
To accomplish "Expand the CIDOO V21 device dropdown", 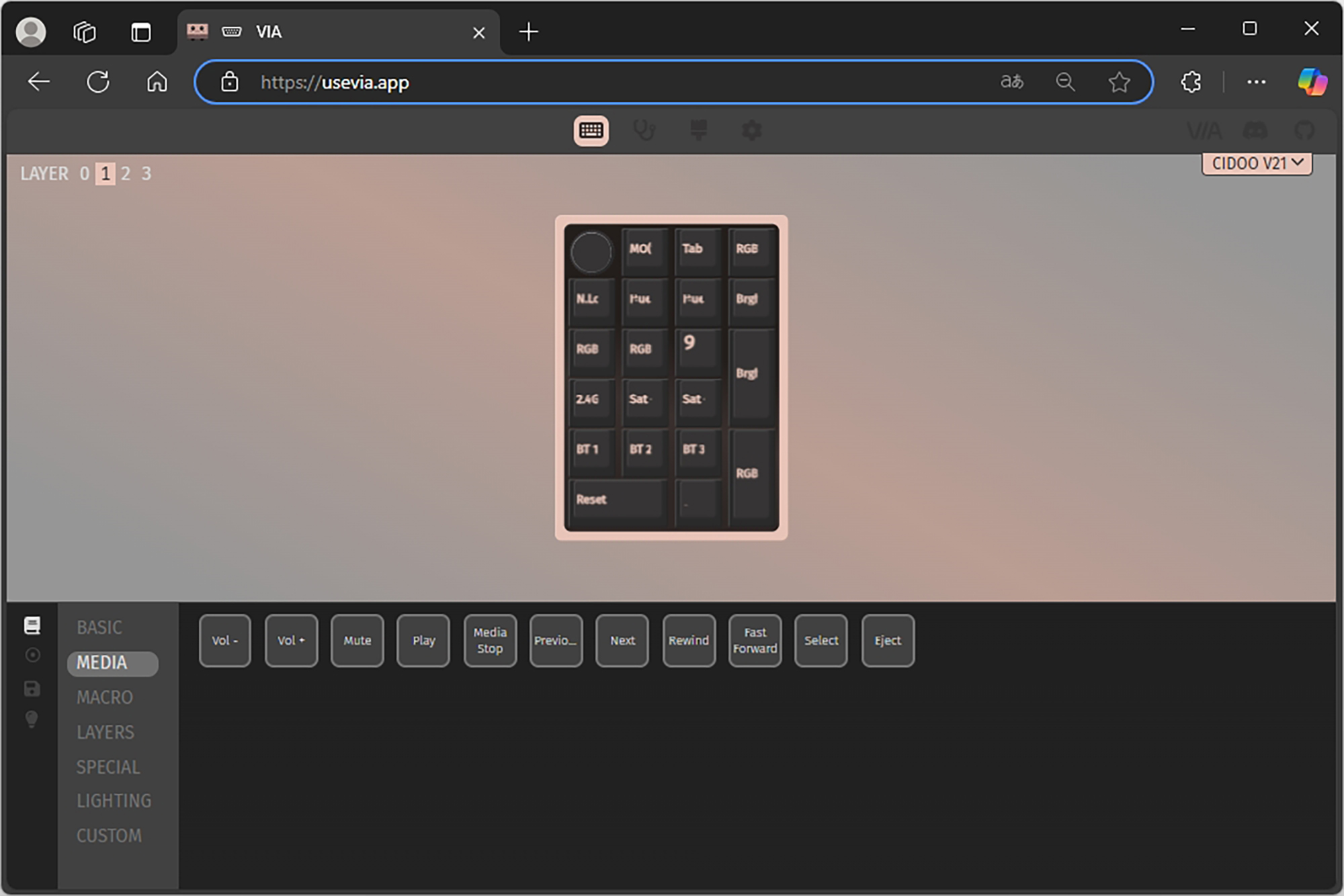I will (x=1257, y=163).
